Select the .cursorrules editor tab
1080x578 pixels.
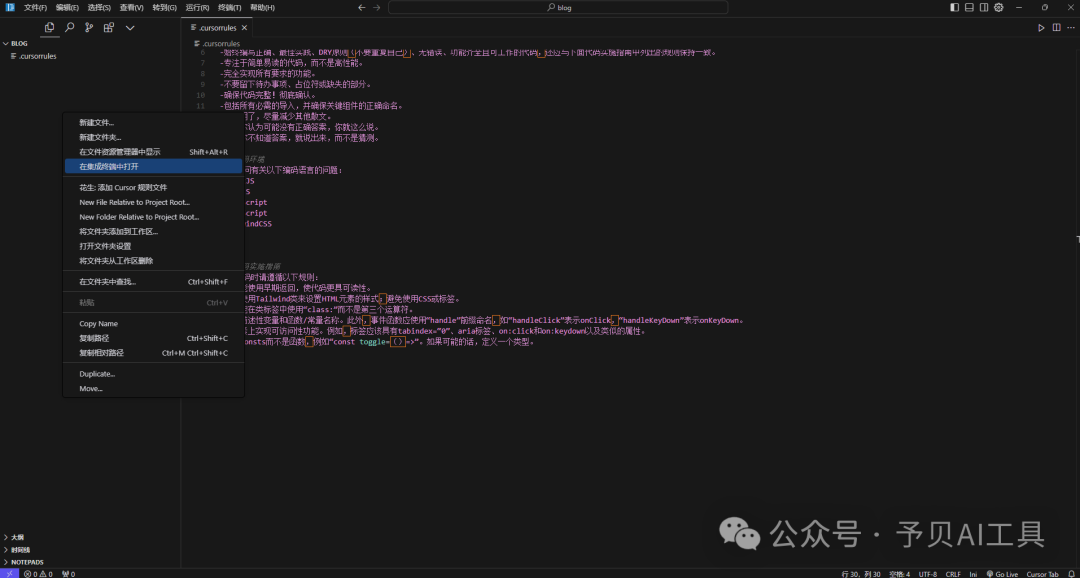click(x=219, y=28)
